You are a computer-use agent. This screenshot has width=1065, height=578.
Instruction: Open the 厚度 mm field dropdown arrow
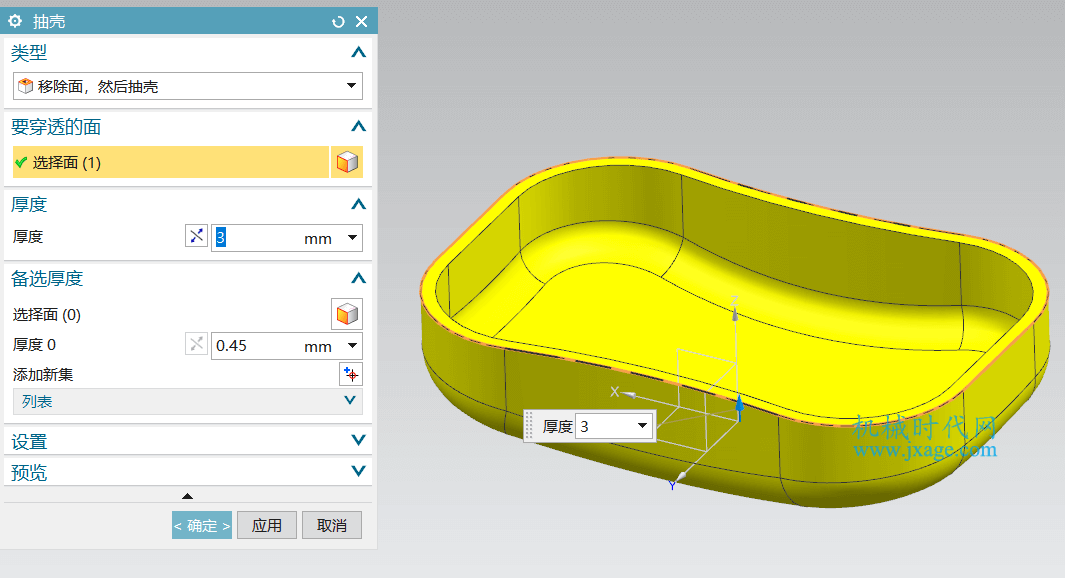[x=353, y=238]
